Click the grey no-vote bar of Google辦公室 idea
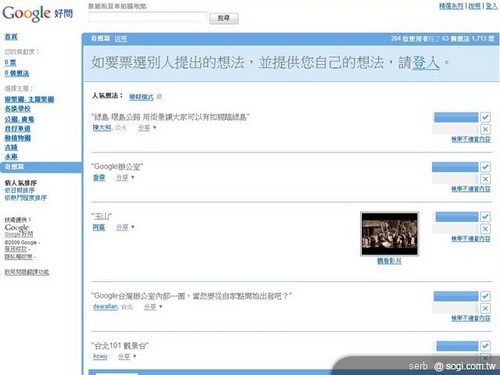Screen dimensions: 500x375 (455, 179)
